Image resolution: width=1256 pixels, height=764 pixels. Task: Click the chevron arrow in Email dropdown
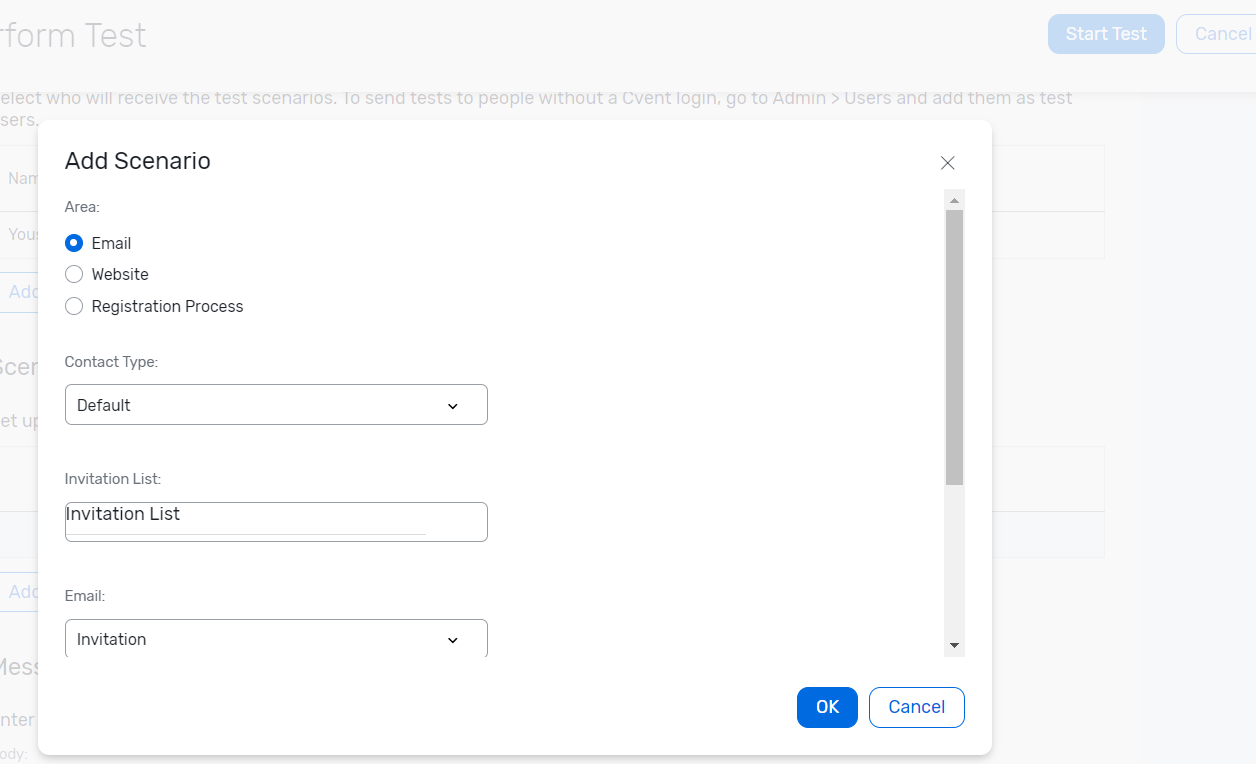tap(453, 640)
